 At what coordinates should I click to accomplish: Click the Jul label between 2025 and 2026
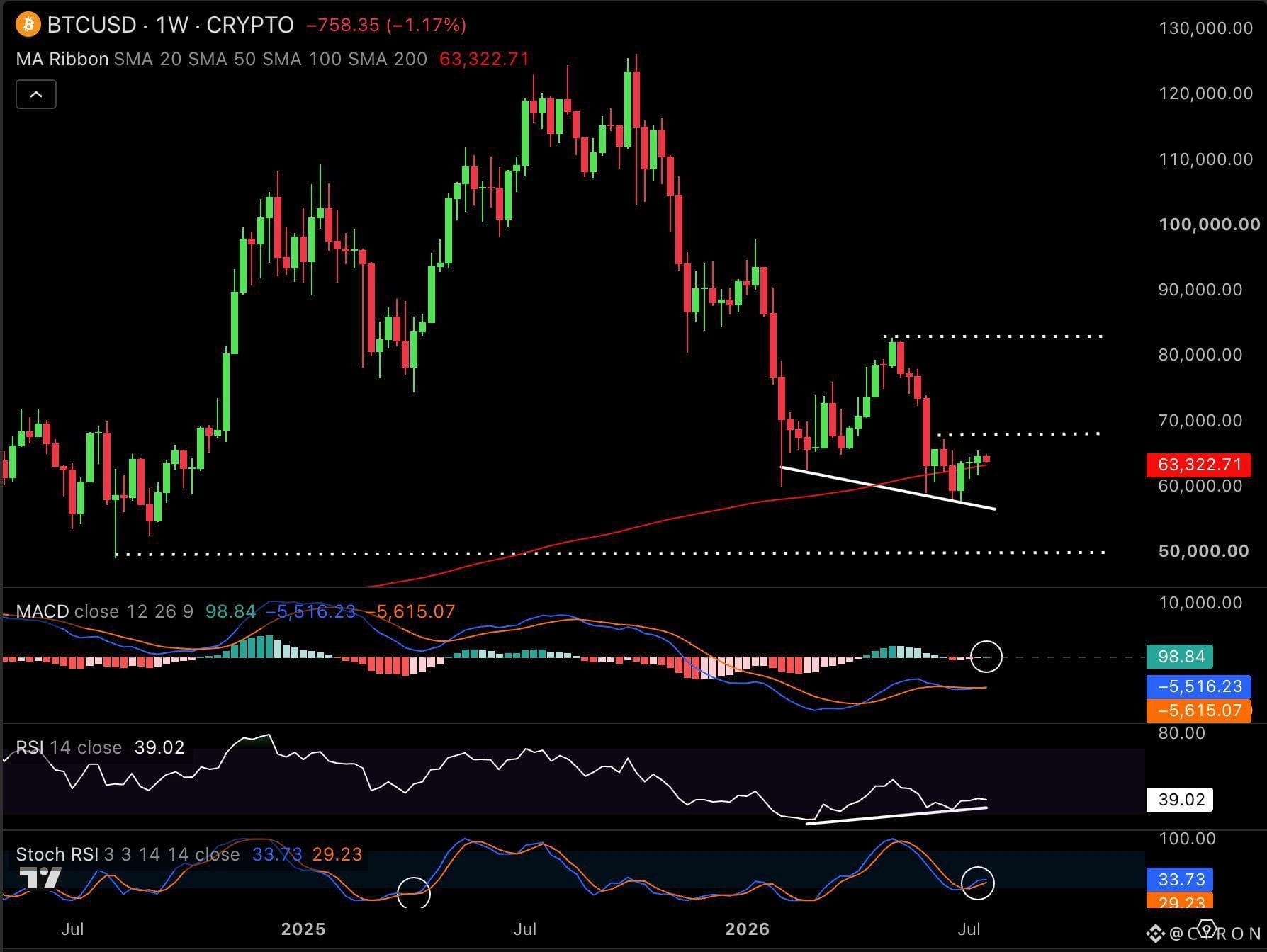coord(525,929)
